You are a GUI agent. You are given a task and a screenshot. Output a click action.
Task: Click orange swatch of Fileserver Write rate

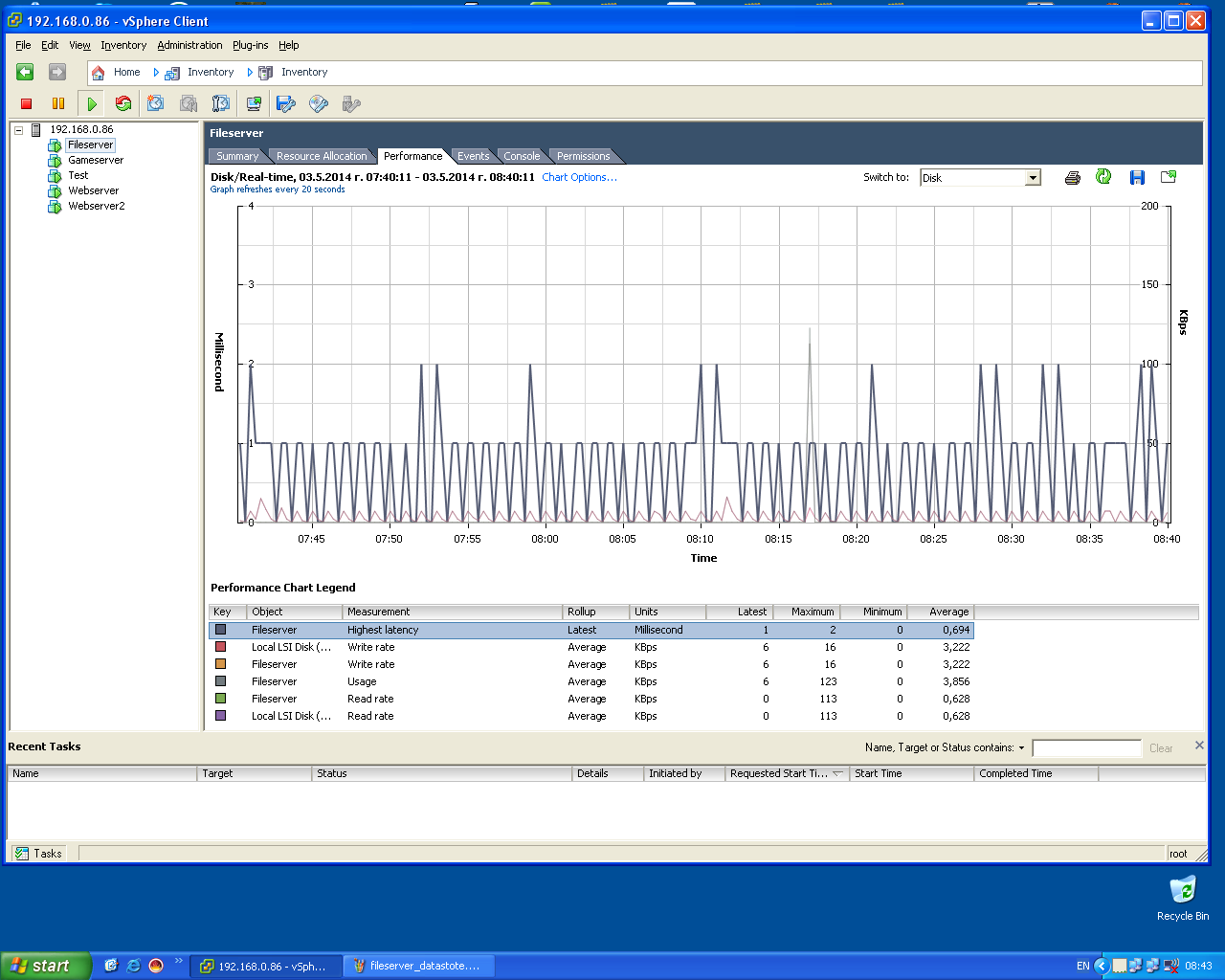pos(220,664)
